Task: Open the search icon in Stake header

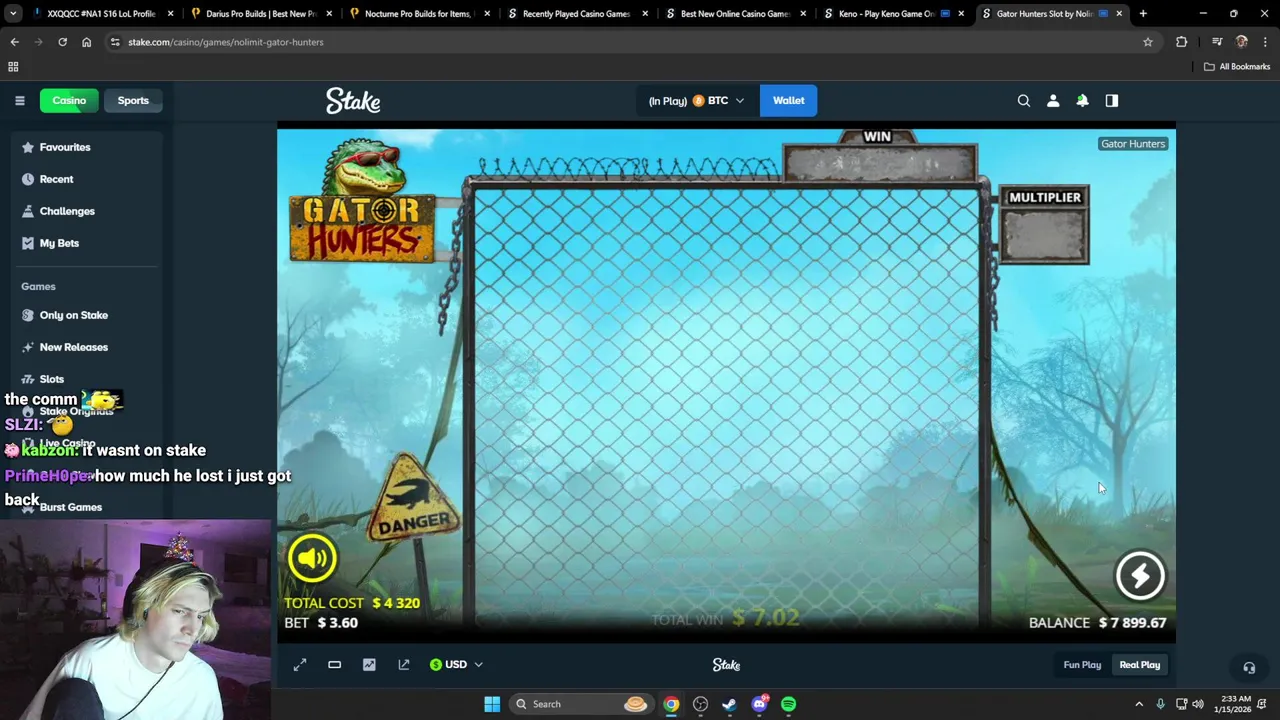Action: [1023, 100]
